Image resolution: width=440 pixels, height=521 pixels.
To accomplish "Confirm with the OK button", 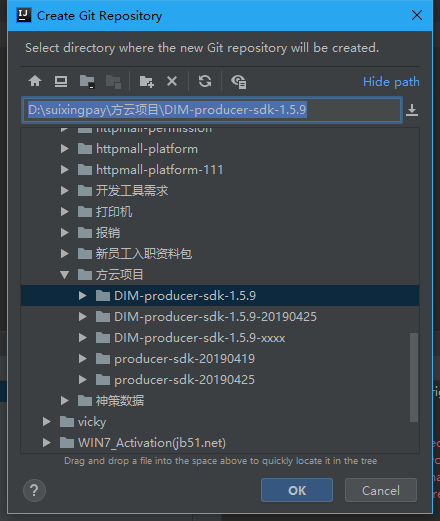I will 297,490.
